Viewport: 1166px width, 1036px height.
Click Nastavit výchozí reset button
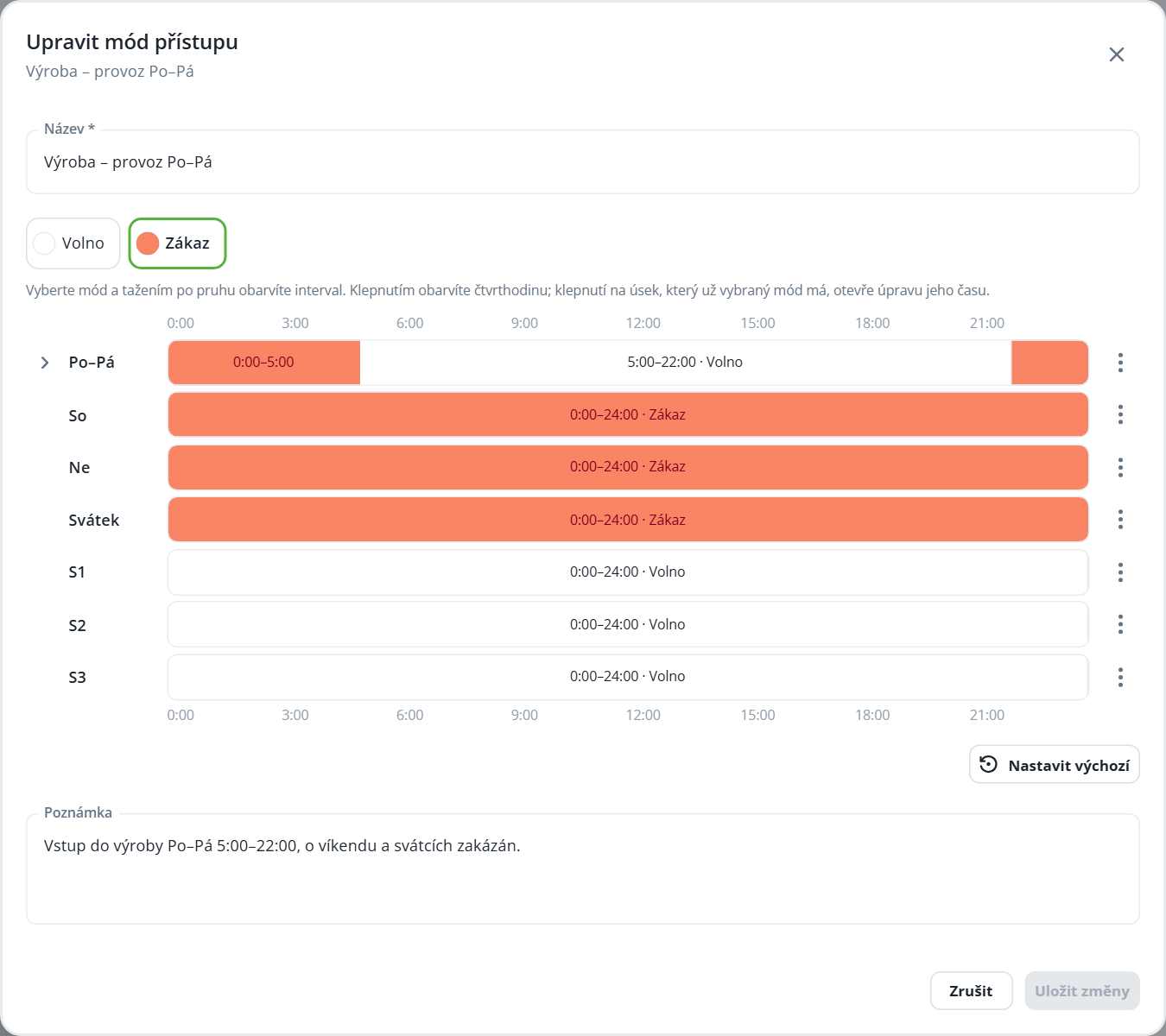click(1055, 765)
